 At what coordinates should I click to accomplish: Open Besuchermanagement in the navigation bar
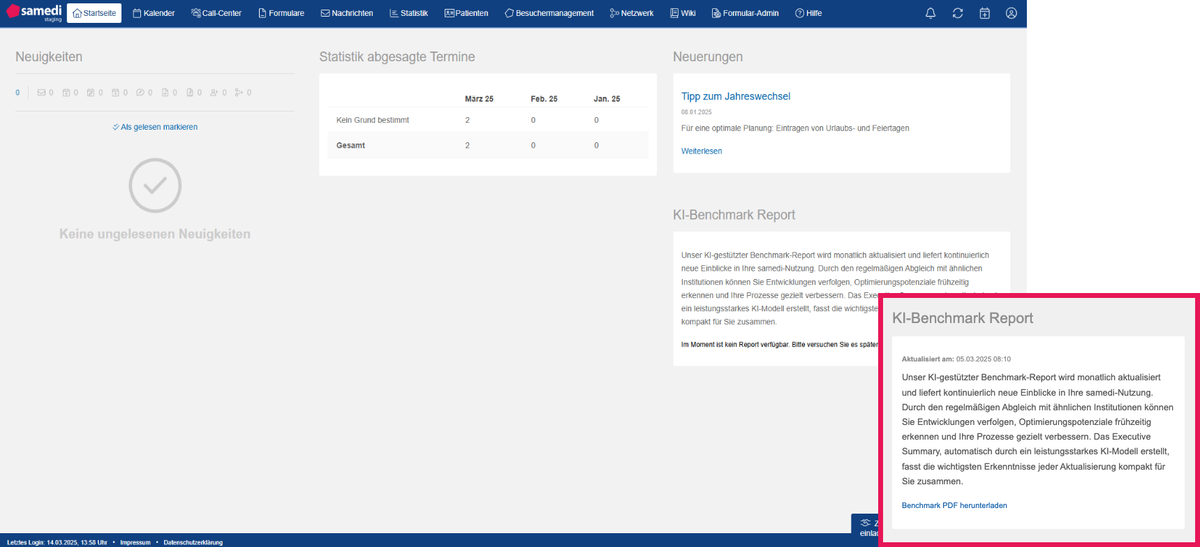click(550, 13)
